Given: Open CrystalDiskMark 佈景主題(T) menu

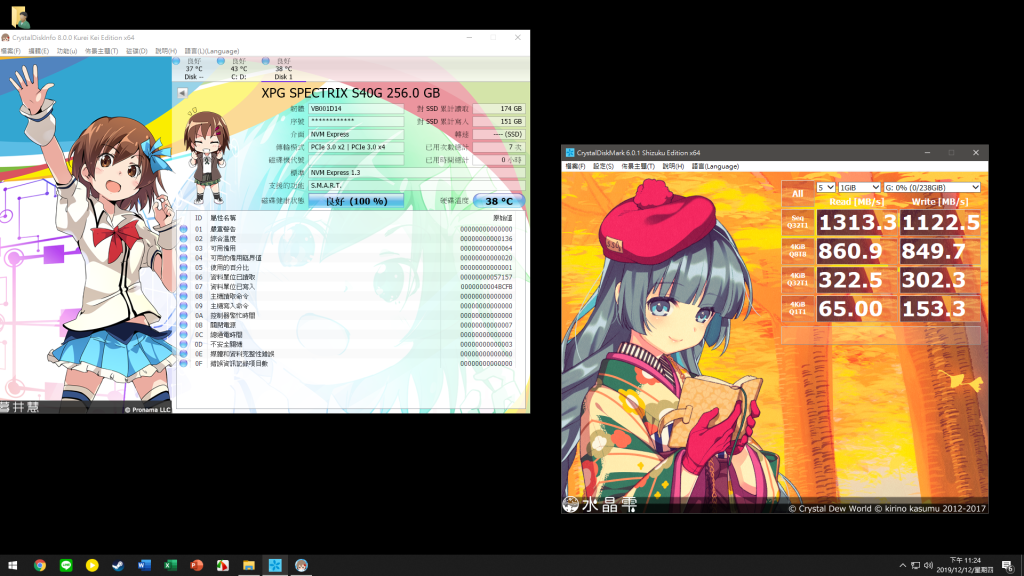Looking at the screenshot, I should click(x=637, y=167).
